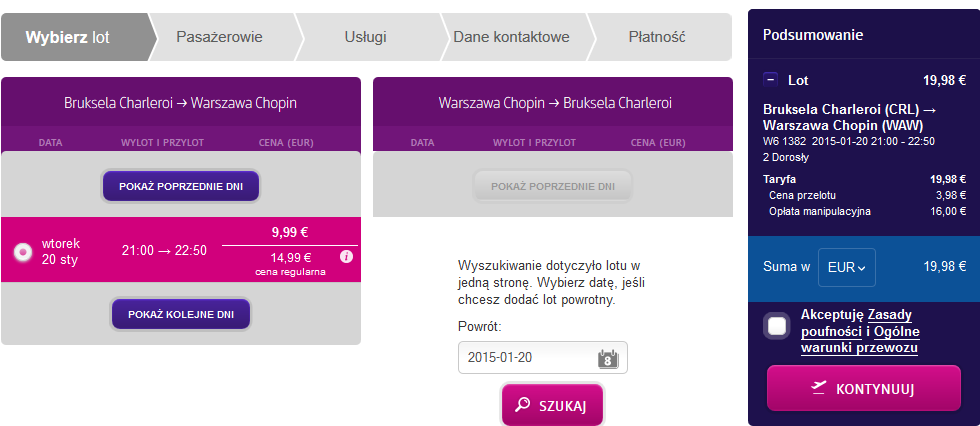Open the EUR currency dropdown

[846, 267]
